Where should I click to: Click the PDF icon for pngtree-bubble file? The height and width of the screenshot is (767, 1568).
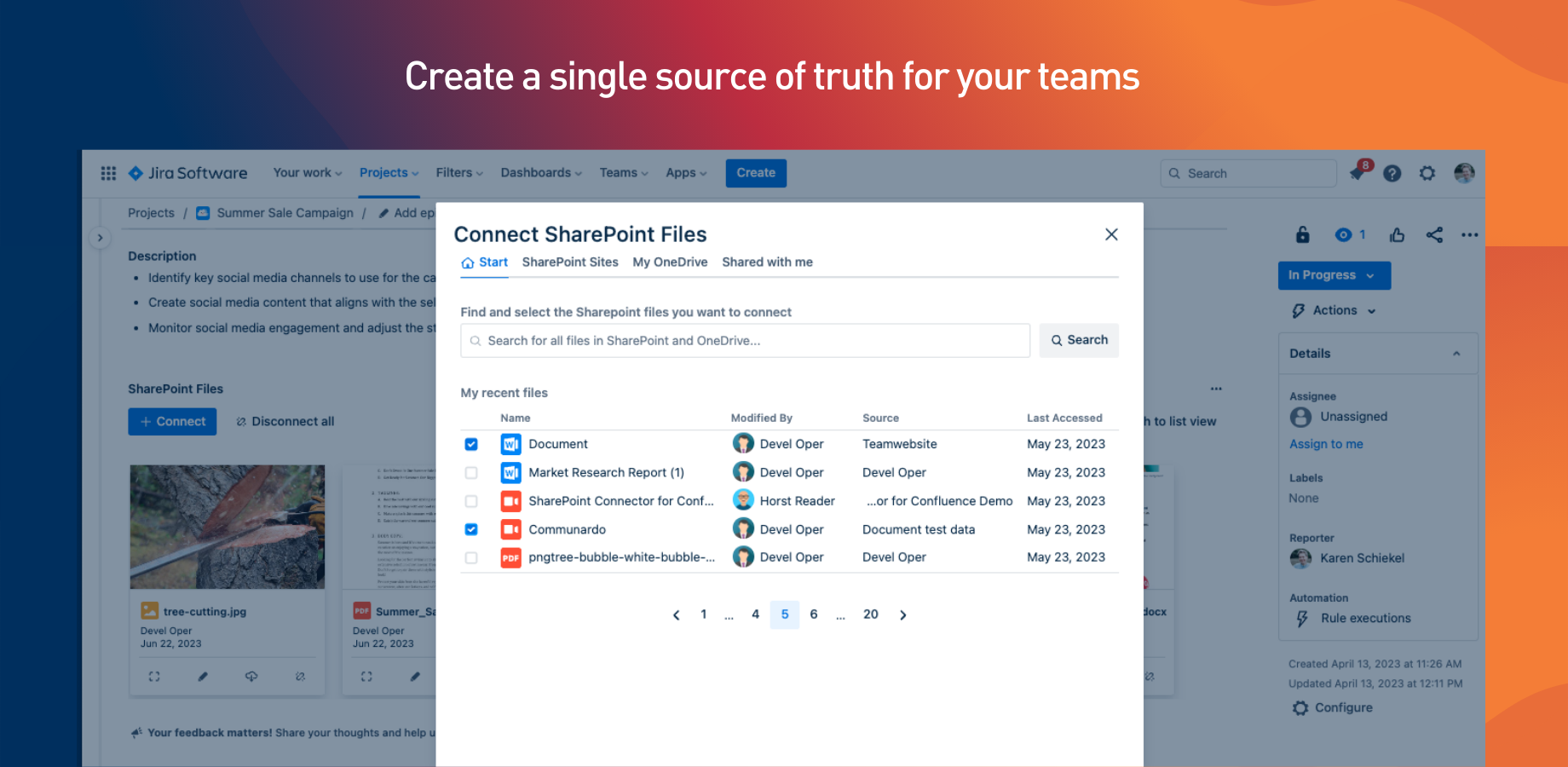tap(510, 557)
